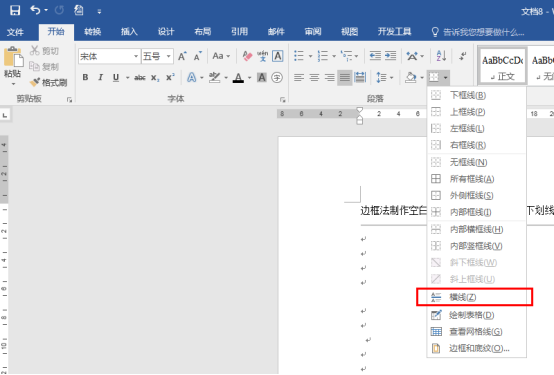554x375 pixels.
Task: Click the clear formatting eraser icon
Action: coord(247,56)
